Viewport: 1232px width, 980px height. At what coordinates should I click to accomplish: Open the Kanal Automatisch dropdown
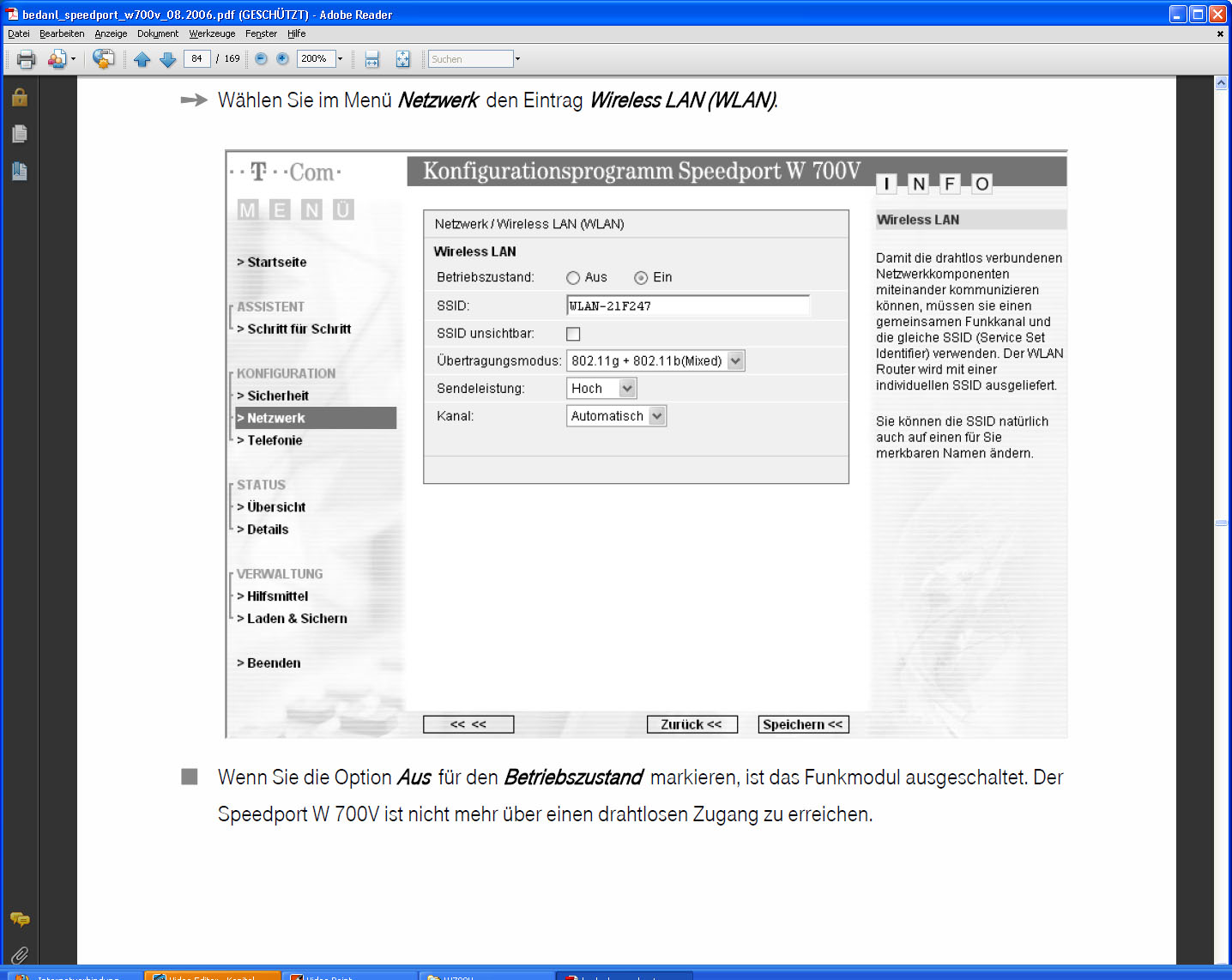[x=616, y=416]
